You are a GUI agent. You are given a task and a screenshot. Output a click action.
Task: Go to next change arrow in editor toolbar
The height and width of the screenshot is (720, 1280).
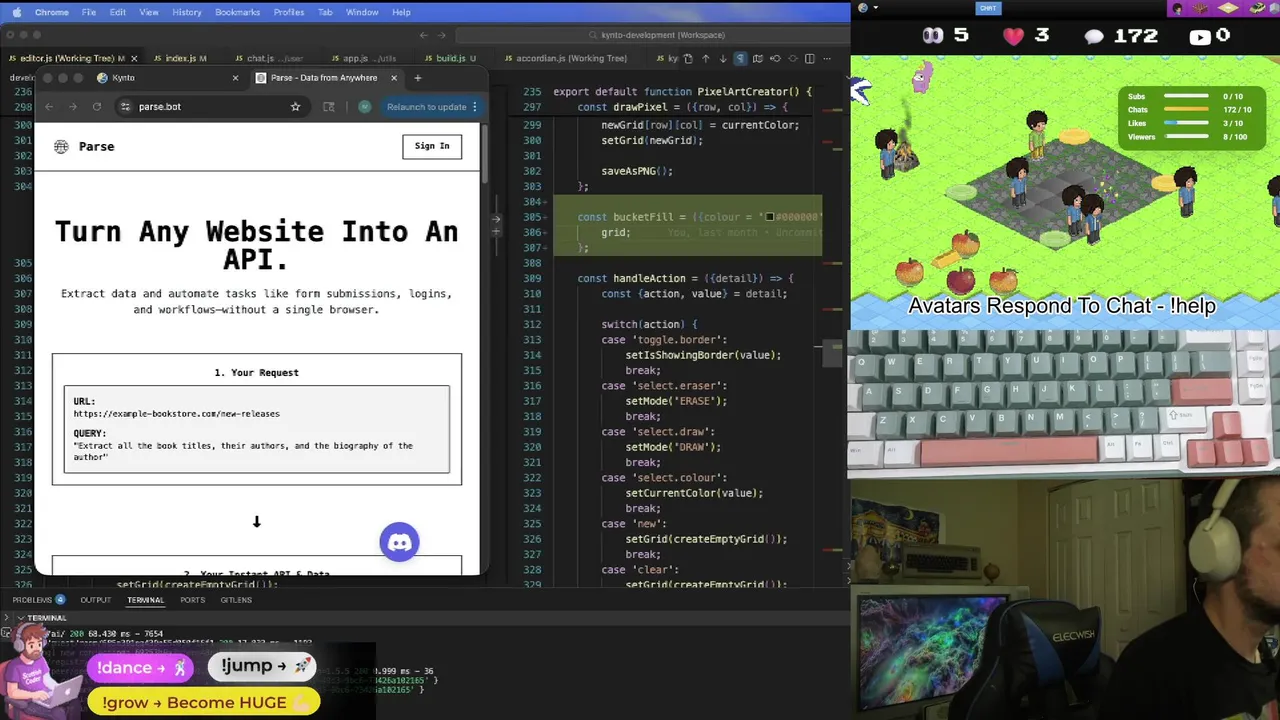722,59
